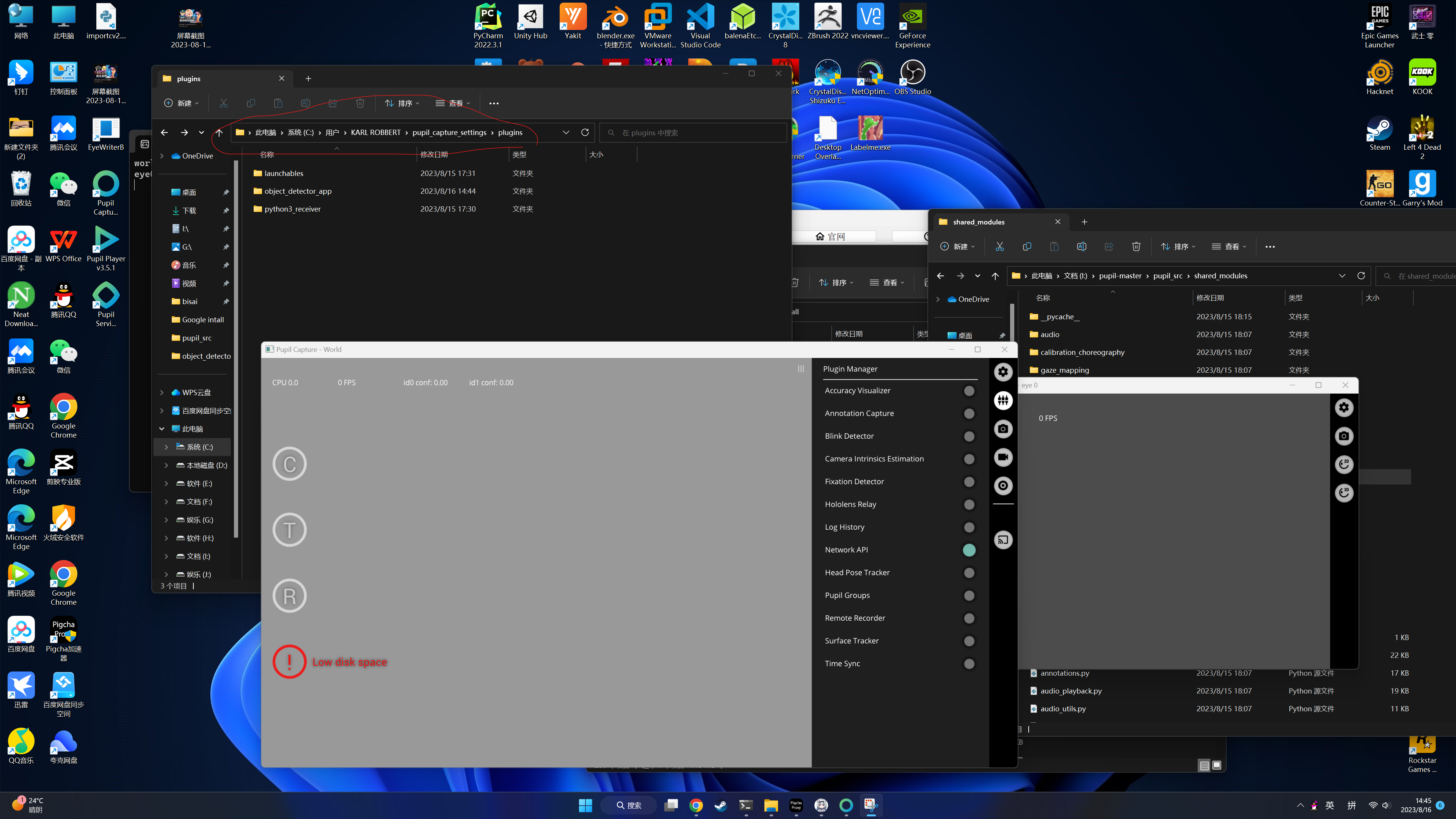Click KARL ROBBERT in the address breadcrumb
The image size is (1456, 819).
click(375, 132)
